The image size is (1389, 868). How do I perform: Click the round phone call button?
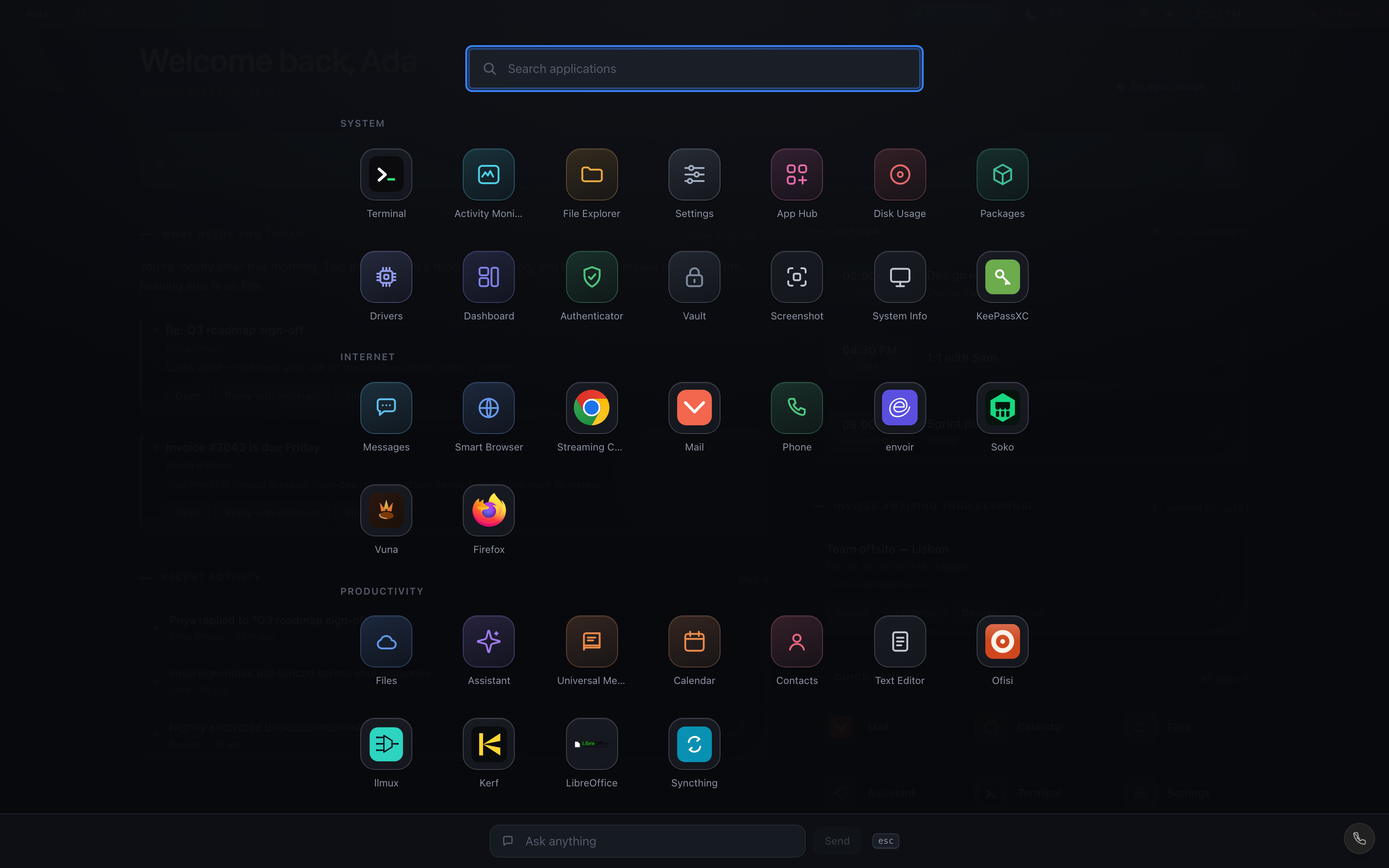pos(1359,839)
